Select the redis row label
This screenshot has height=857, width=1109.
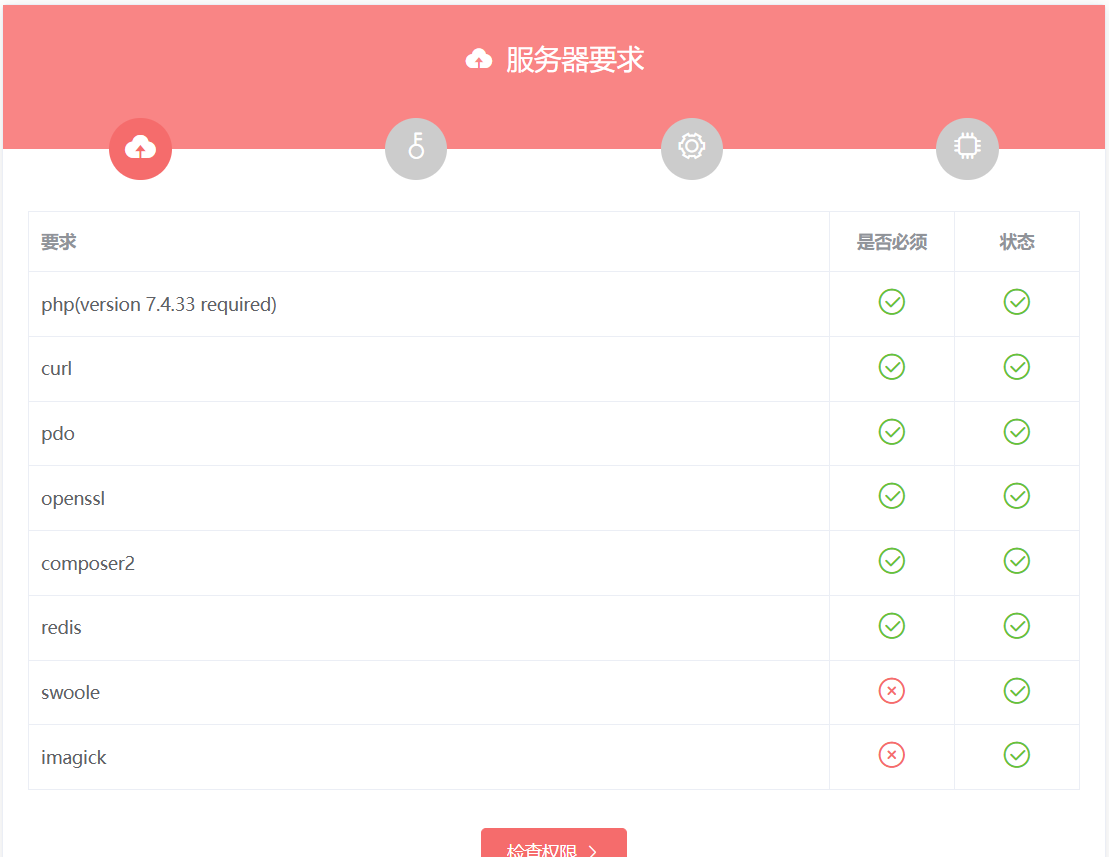click(x=62, y=627)
